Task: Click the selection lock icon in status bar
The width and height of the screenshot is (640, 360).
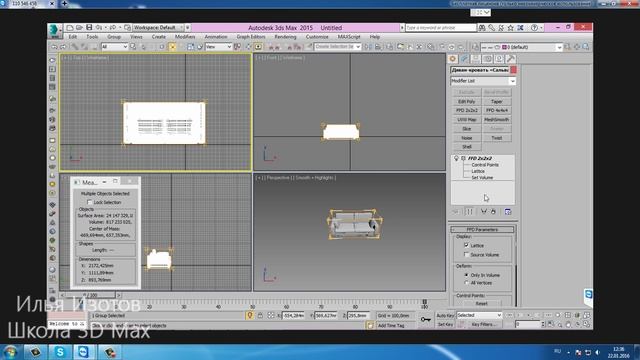Action: click(260, 316)
